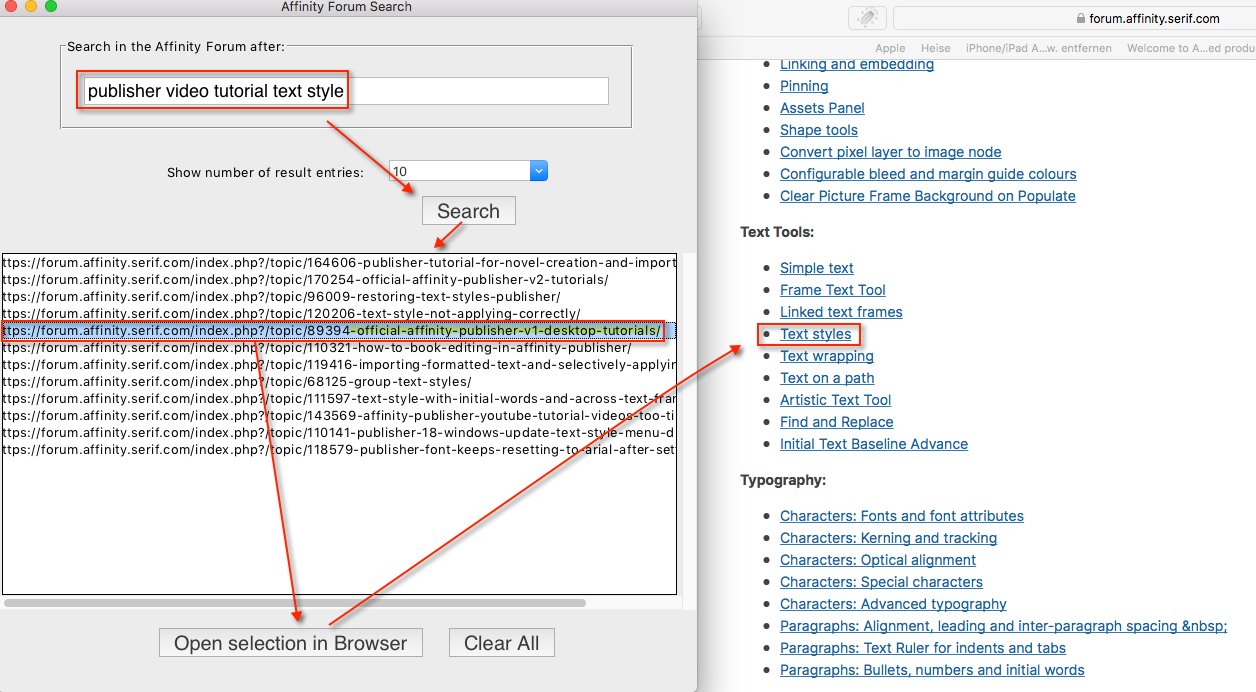
Task: Click the Search button
Action: tap(468, 210)
